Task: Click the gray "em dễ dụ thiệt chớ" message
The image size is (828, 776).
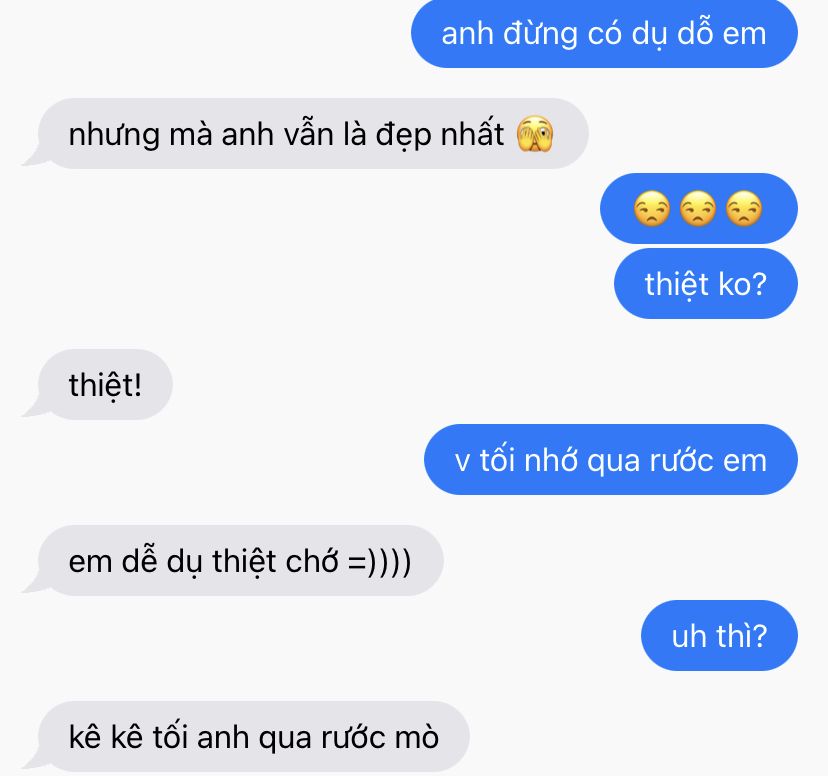Action: click(232, 561)
